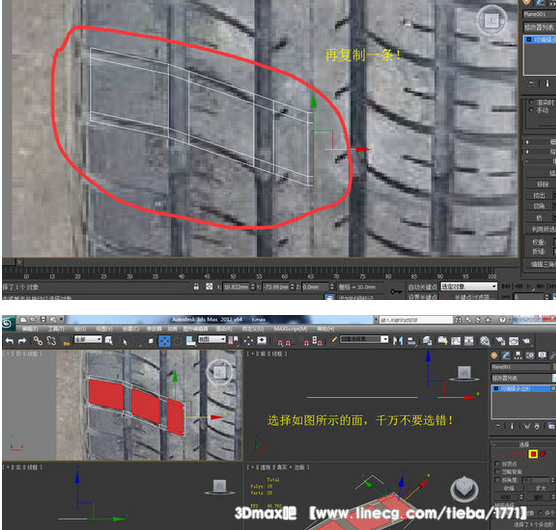Click Remove Modifier trash icon below stack
This screenshot has width=556, height=530.
[536, 426]
